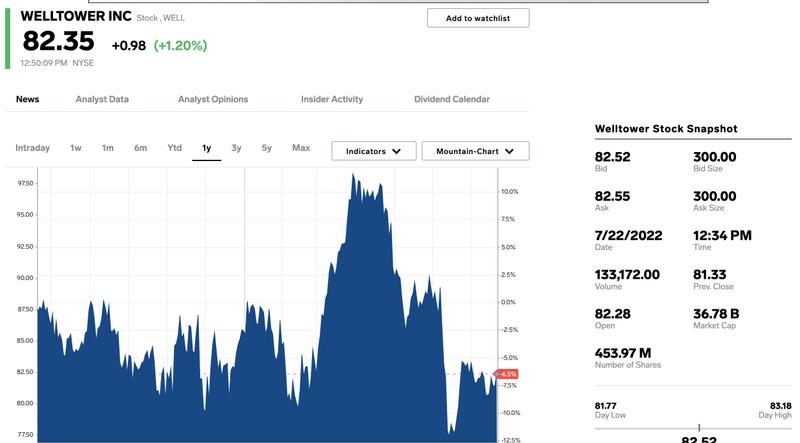Expand the Indicators dropdown

[x=374, y=151]
